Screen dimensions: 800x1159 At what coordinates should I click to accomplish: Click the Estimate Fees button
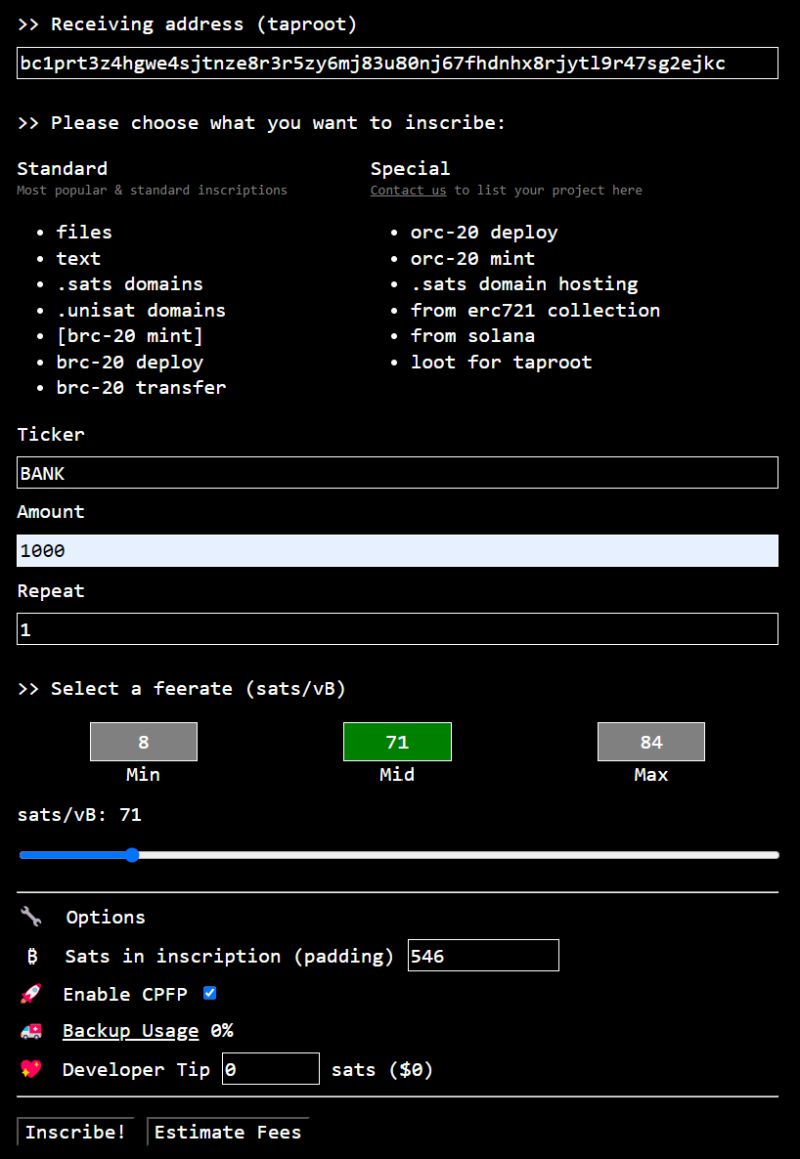(x=228, y=1132)
